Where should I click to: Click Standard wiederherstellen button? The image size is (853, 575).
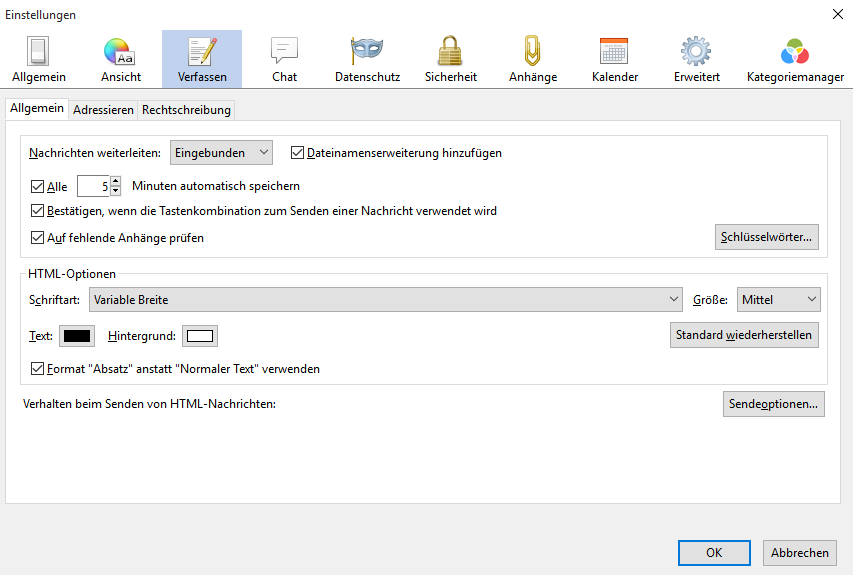click(x=744, y=335)
